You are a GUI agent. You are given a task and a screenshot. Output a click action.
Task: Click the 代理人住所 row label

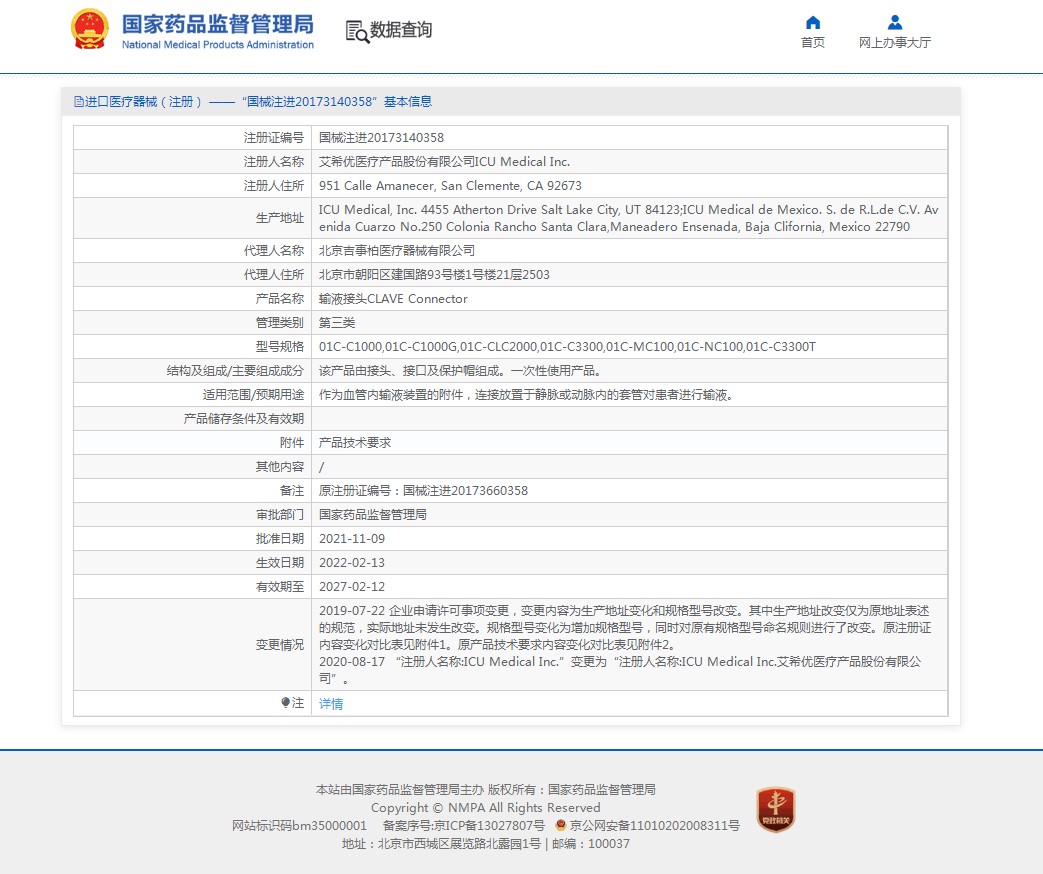click(x=273, y=275)
